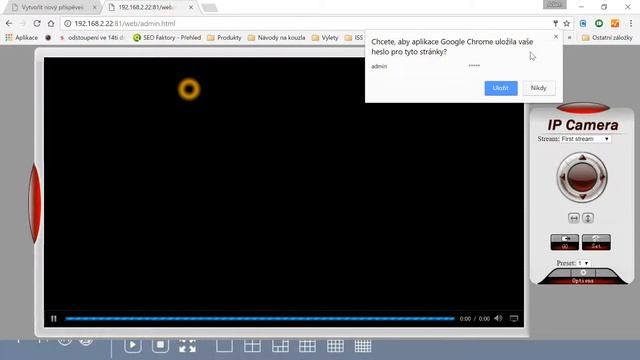Expand the hidden bookmarks overflow chevron
Image resolution: width=640 pixels, height=360 pixels.
click(x=569, y=38)
